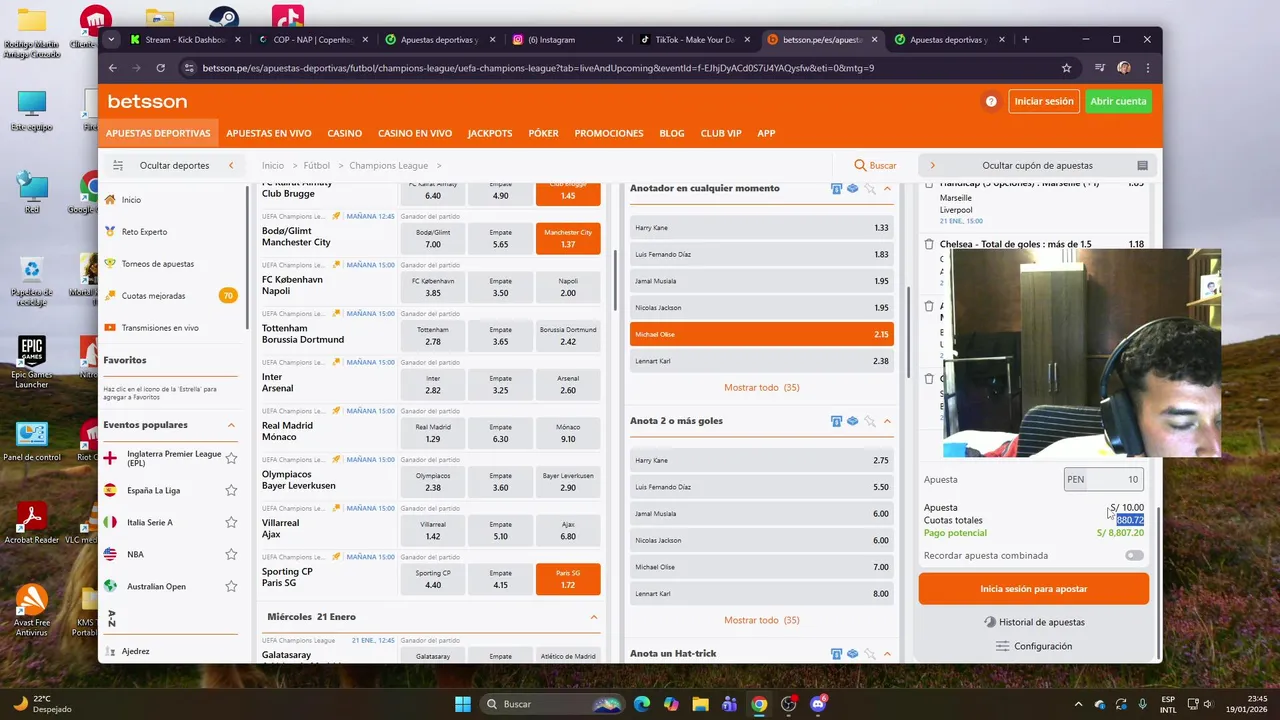Open CASINO menu item

coord(345,133)
